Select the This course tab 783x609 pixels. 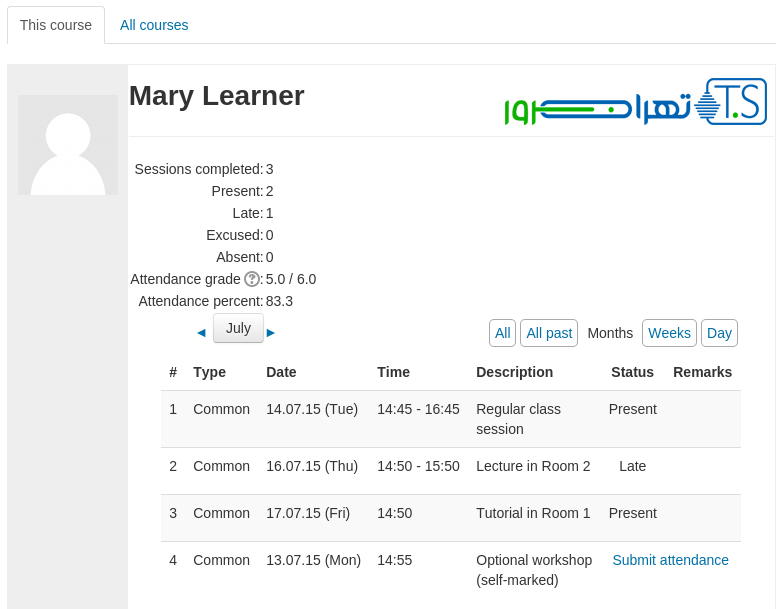click(x=56, y=25)
